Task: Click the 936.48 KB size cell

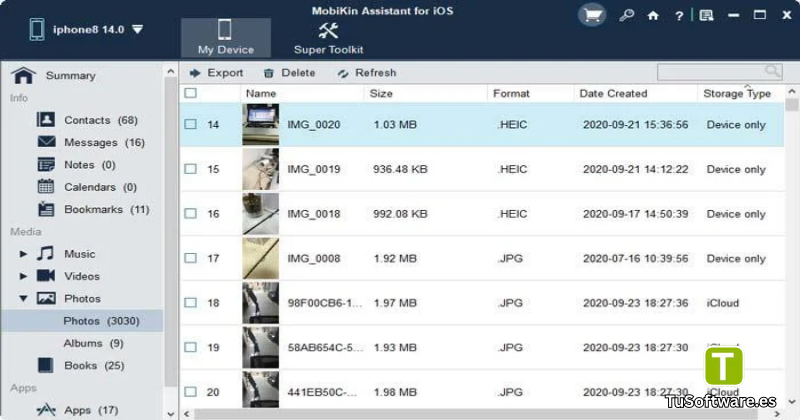Action: [400, 169]
